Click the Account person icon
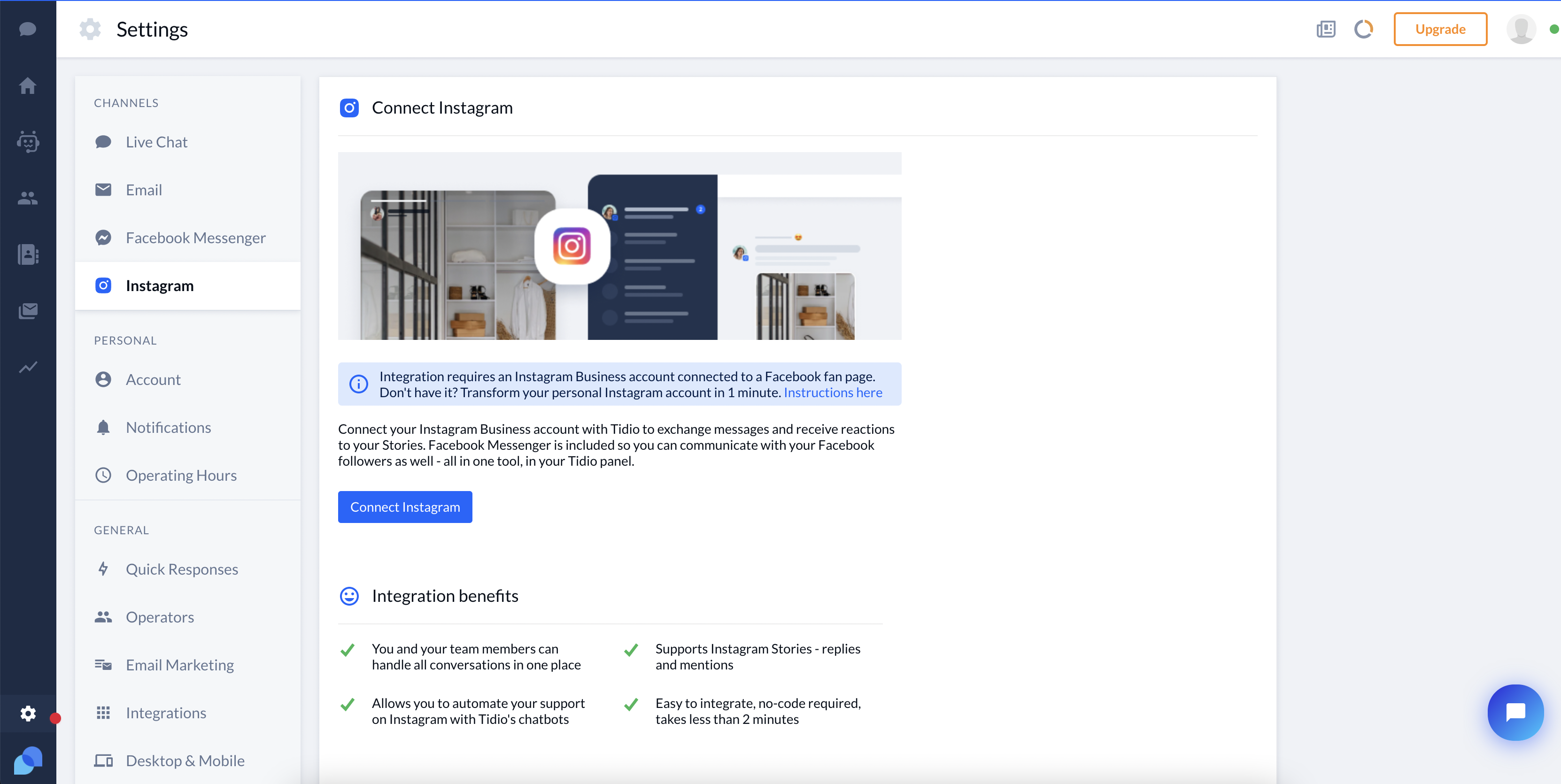 pos(103,379)
